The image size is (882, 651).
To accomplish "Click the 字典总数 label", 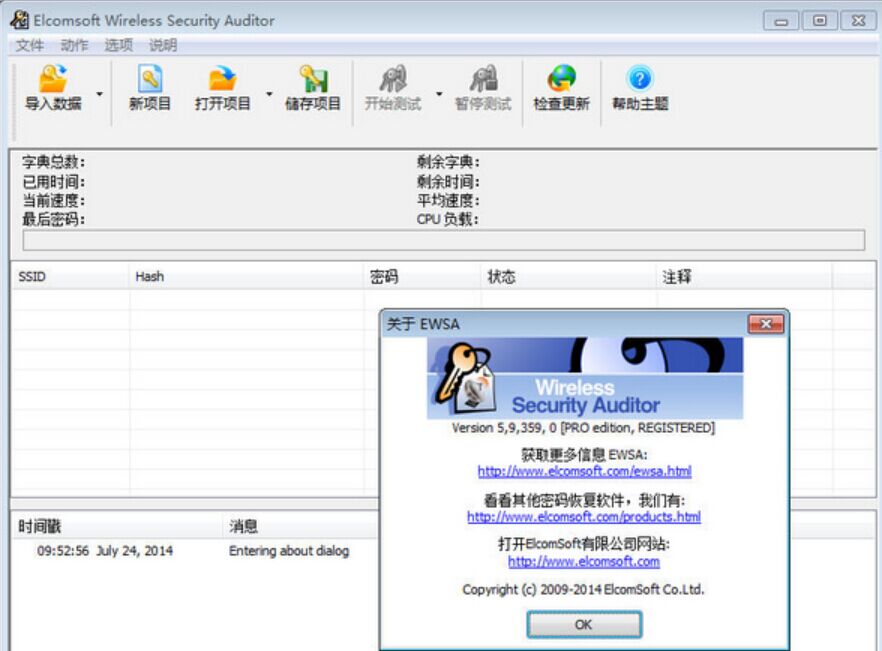I will 53,162.
